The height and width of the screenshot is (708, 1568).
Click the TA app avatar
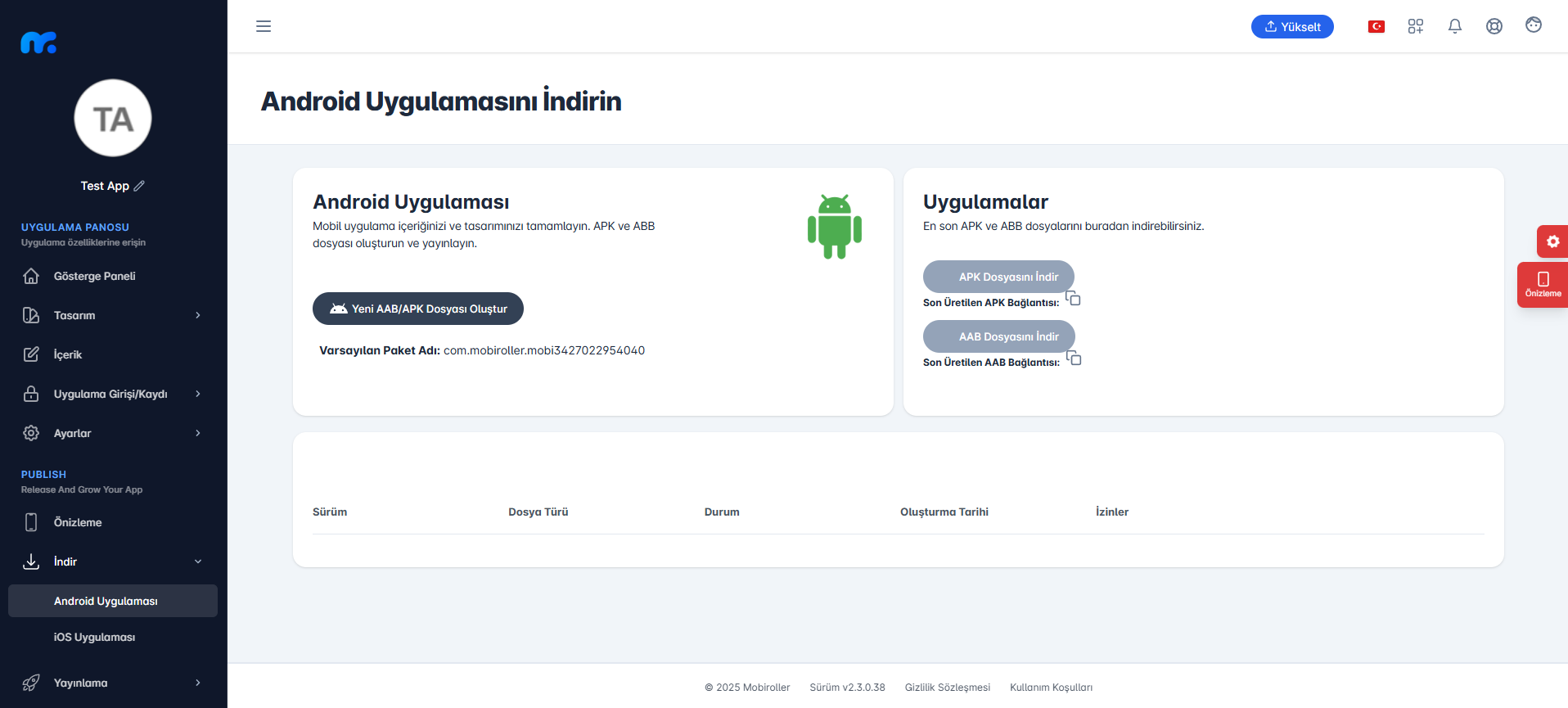113,118
